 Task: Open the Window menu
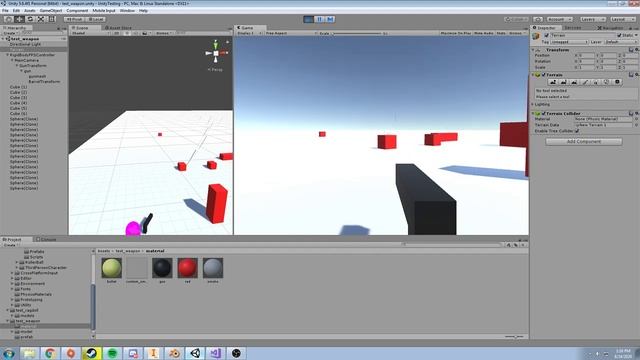pyautogui.click(x=127, y=11)
